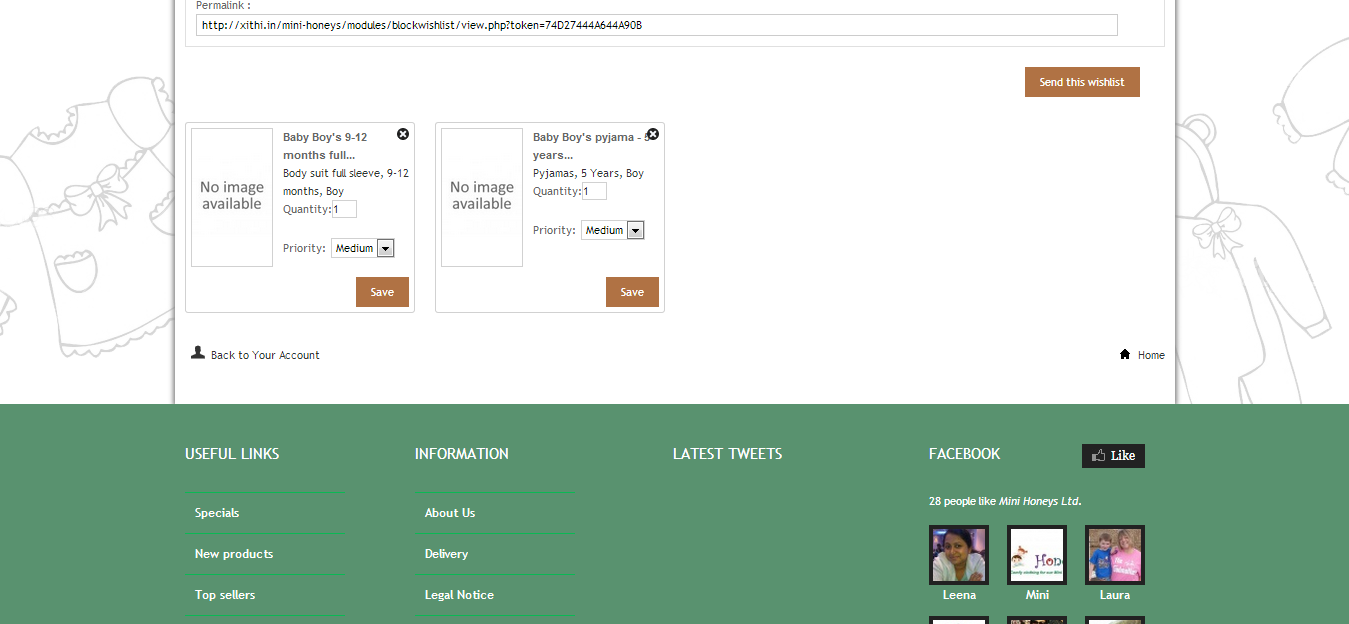The height and width of the screenshot is (624, 1349).
Task: Go Back to Your Account
Action: click(x=265, y=355)
